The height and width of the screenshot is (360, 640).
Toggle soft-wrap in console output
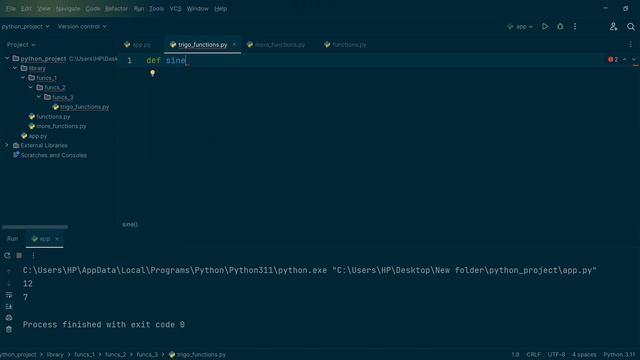[x=9, y=295]
